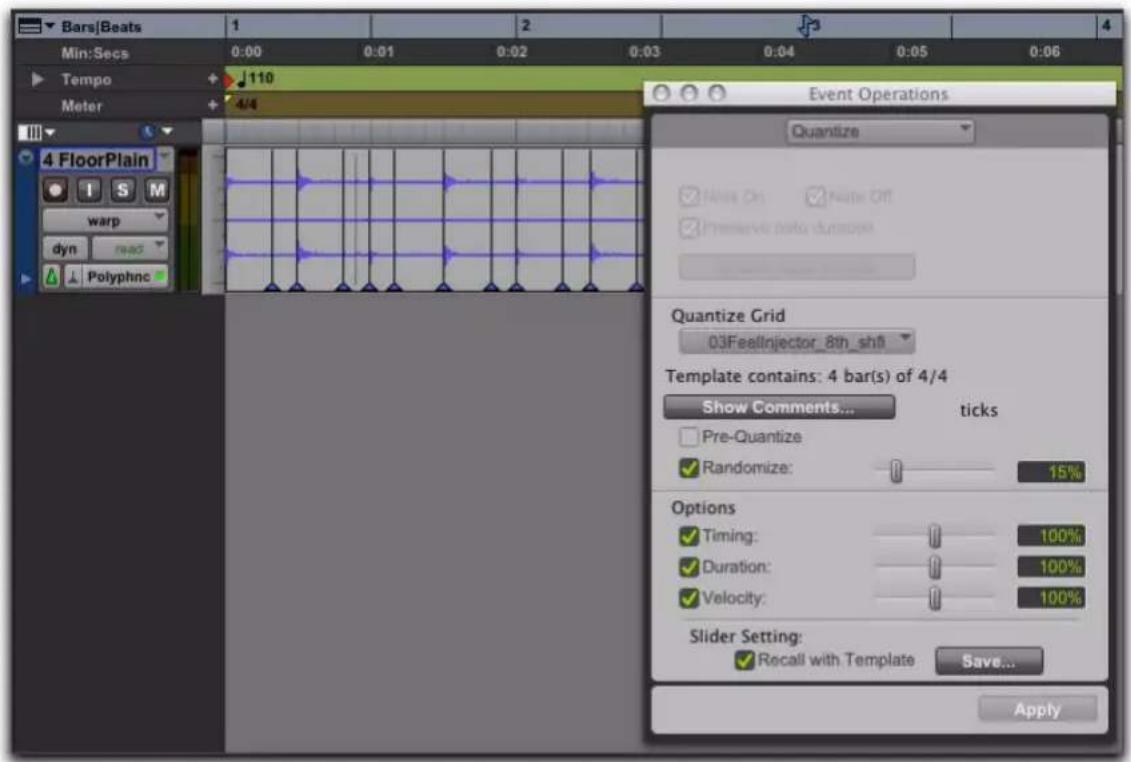The width and height of the screenshot is (1131, 762).
Task: Mute the 4 FloorPlain track
Action: pos(157,190)
